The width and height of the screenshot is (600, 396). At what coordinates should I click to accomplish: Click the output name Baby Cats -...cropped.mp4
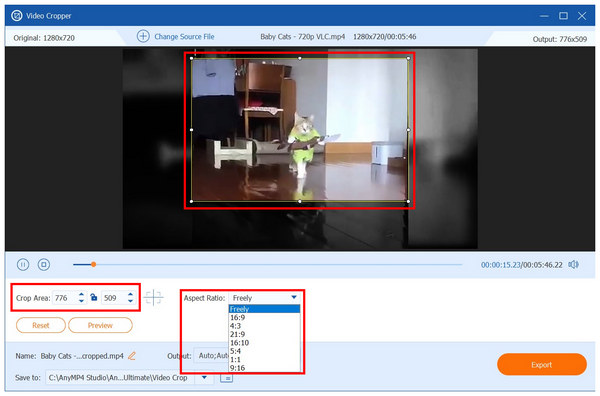click(82, 356)
